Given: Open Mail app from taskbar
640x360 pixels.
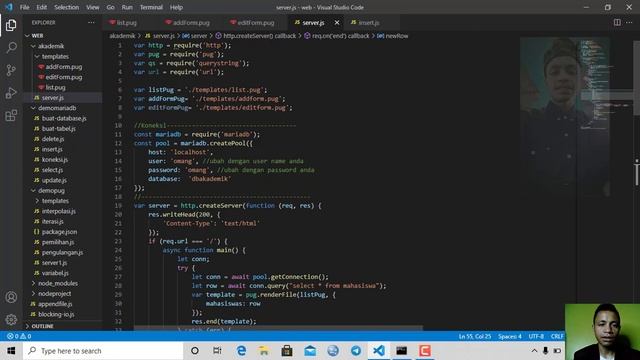Looking at the screenshot, I should [x=310, y=351].
